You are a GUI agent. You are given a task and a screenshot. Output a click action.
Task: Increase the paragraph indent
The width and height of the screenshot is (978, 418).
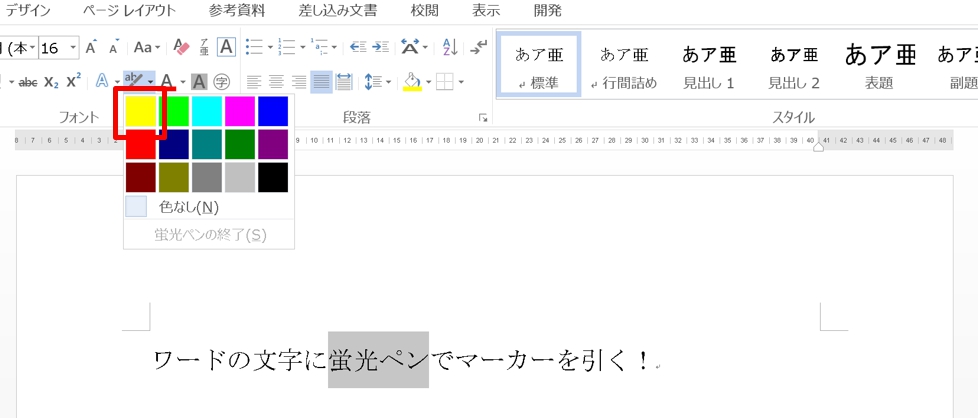[380, 47]
